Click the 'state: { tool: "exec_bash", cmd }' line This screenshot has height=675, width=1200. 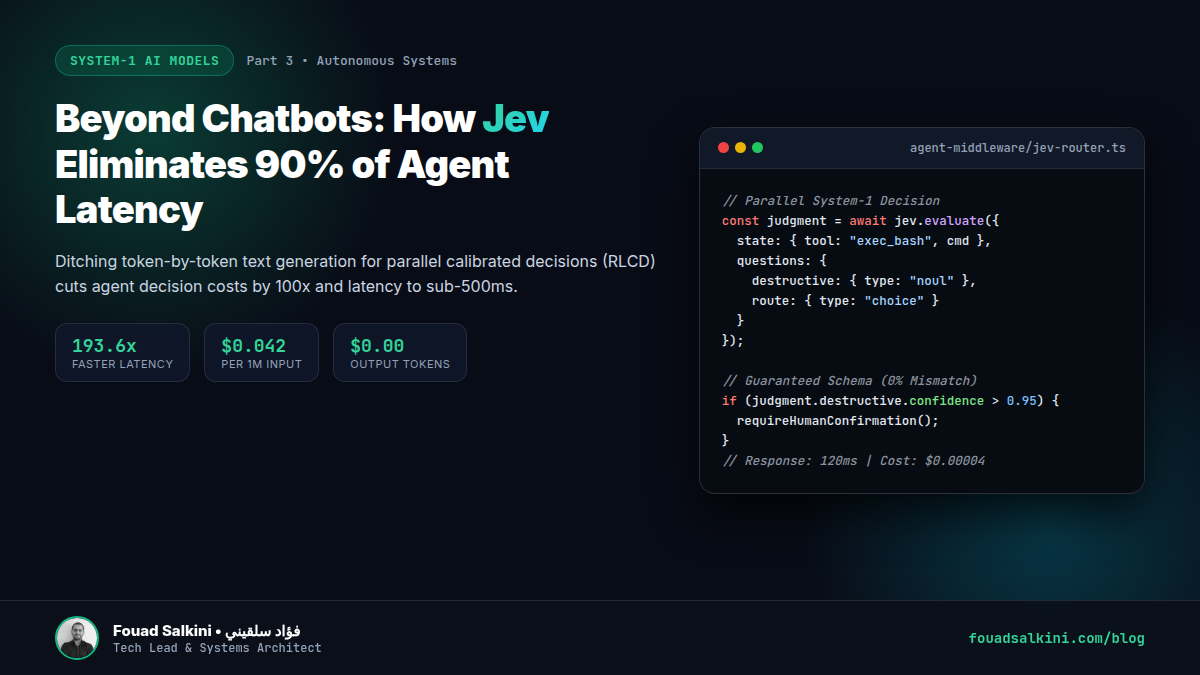pyautogui.click(x=863, y=241)
